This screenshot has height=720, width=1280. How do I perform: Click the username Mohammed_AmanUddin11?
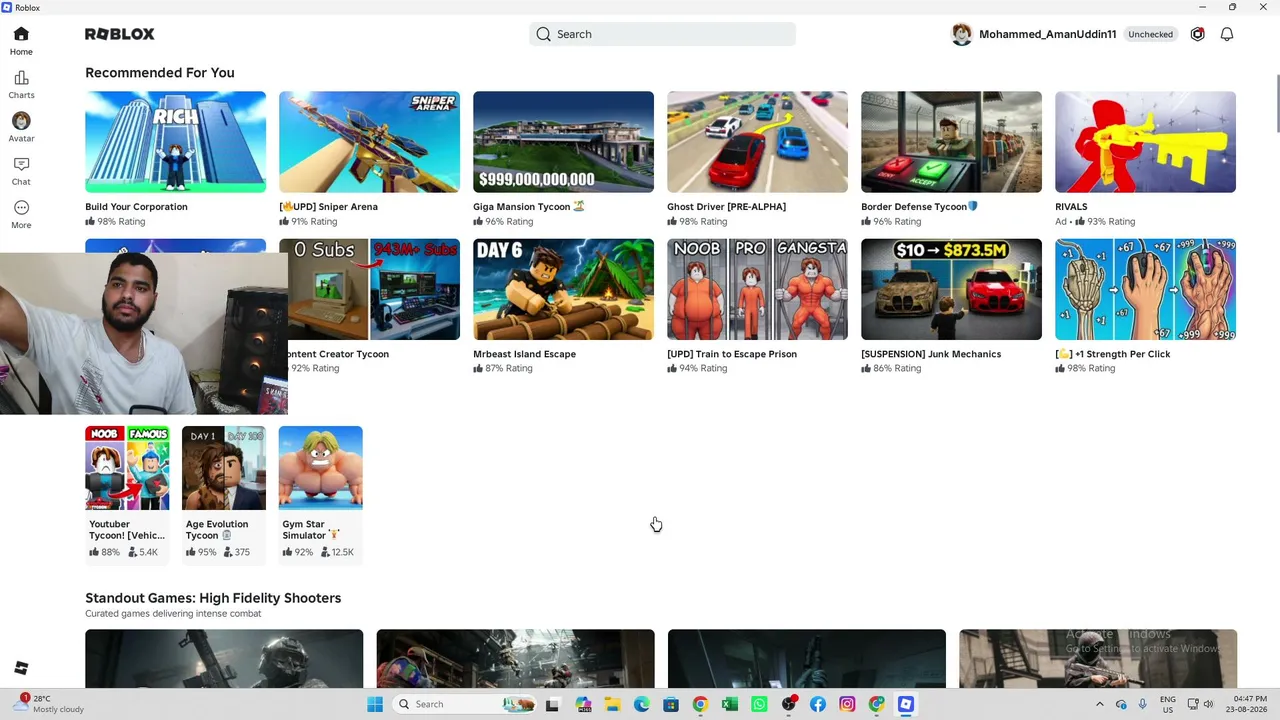(1047, 34)
